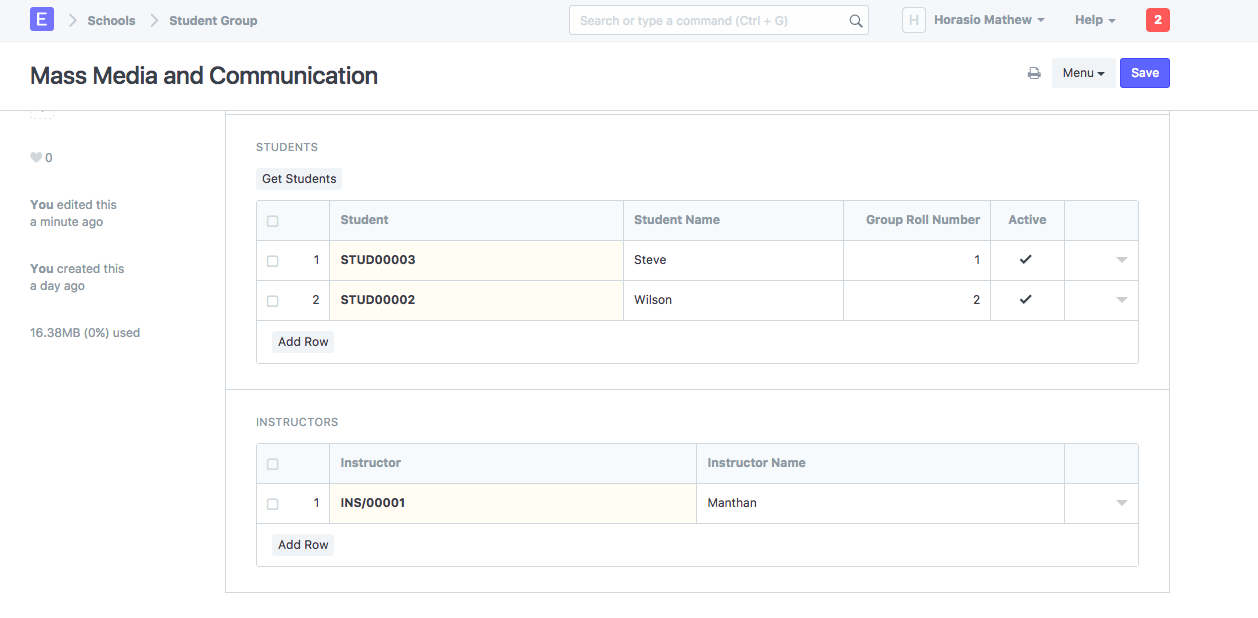Open the Help menu
The height and width of the screenshot is (618, 1258).
pos(1094,20)
